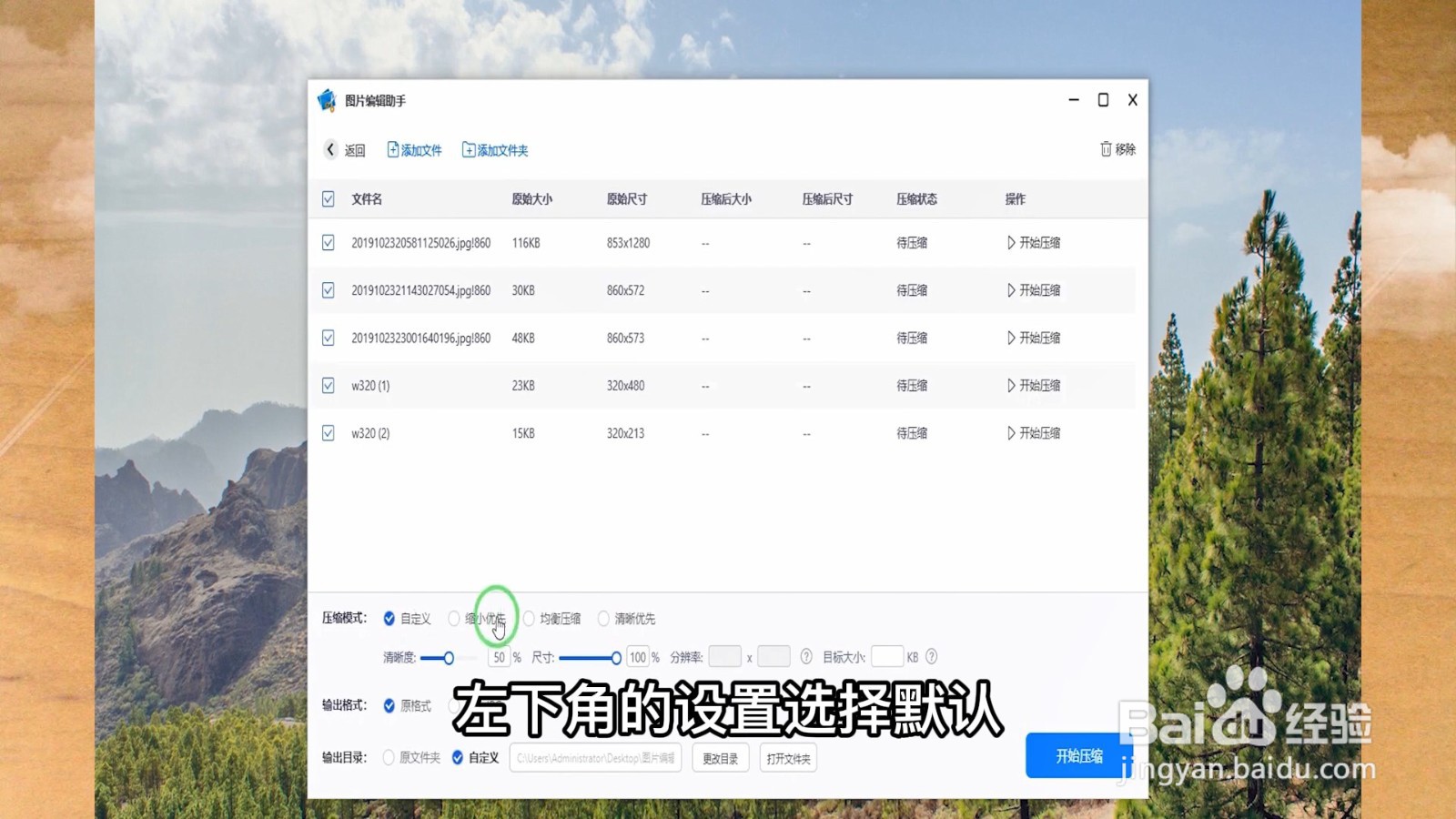Uncheck the 原格式 output format checkbox
This screenshot has height=819, width=1456.
tap(387, 706)
